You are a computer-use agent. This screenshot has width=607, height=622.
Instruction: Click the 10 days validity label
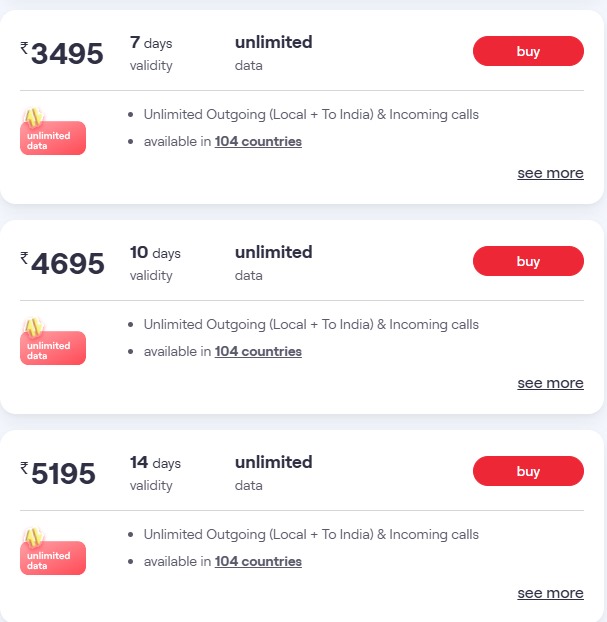point(155,263)
